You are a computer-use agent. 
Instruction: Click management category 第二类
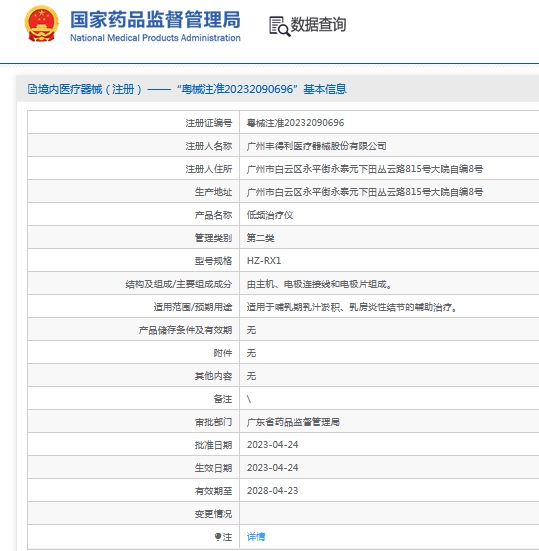point(260,238)
